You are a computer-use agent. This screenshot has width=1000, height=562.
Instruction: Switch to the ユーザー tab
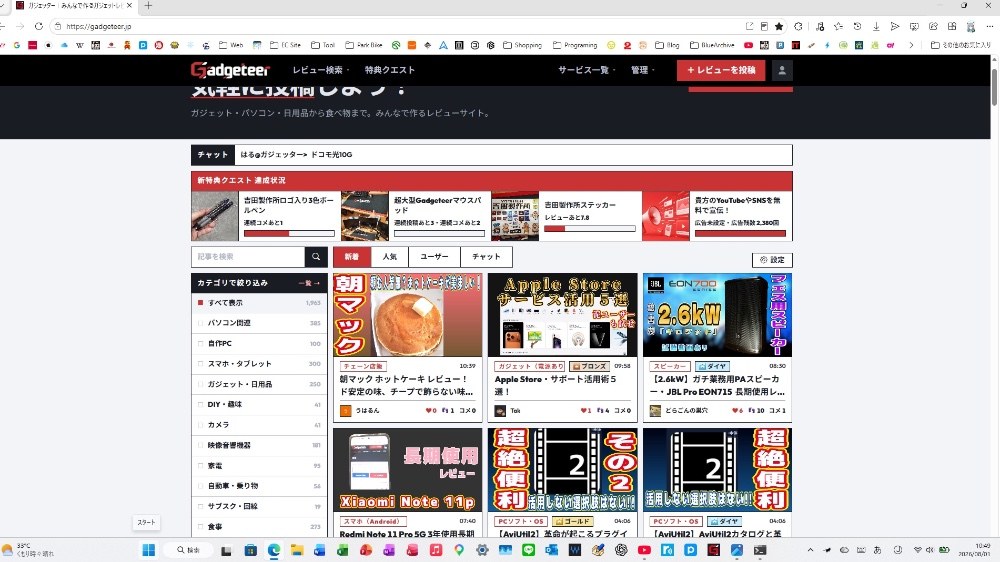pos(434,256)
